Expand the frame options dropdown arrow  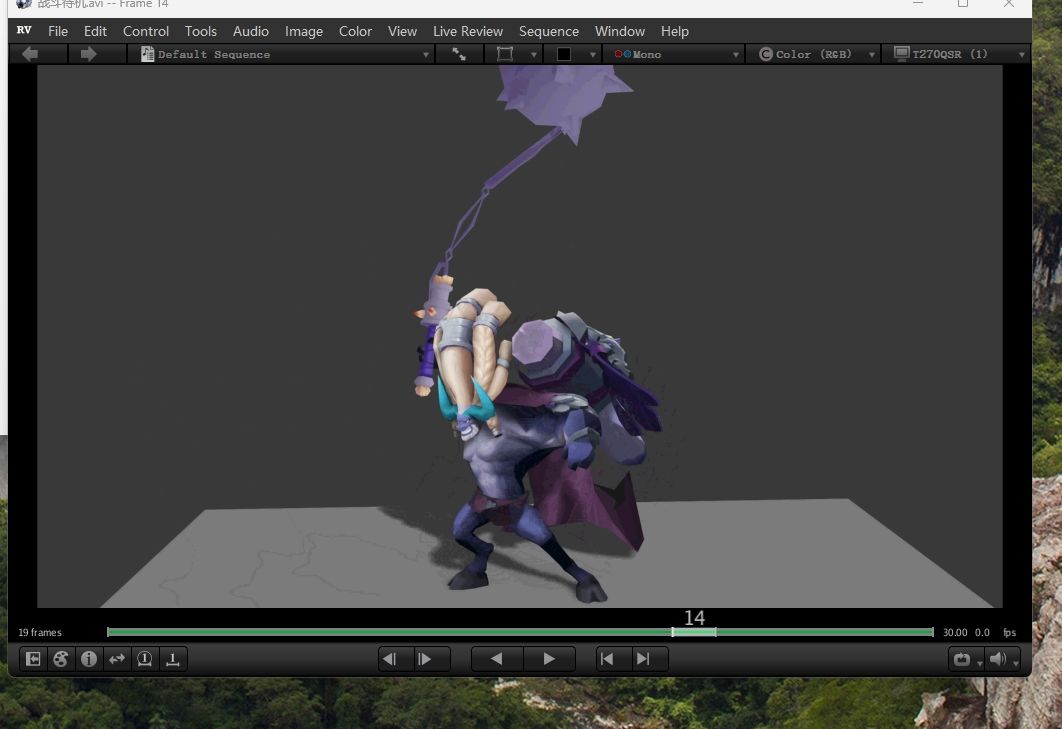(x=534, y=55)
